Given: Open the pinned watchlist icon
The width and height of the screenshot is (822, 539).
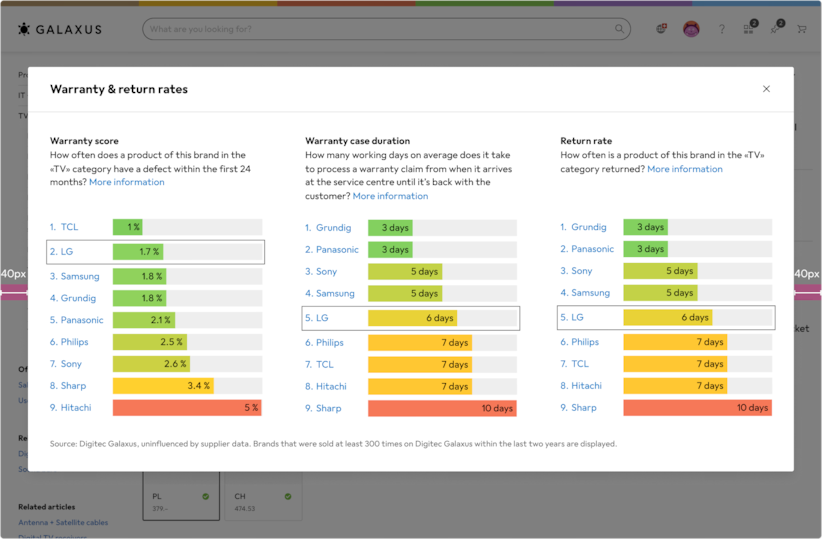Looking at the screenshot, I should (x=775, y=29).
